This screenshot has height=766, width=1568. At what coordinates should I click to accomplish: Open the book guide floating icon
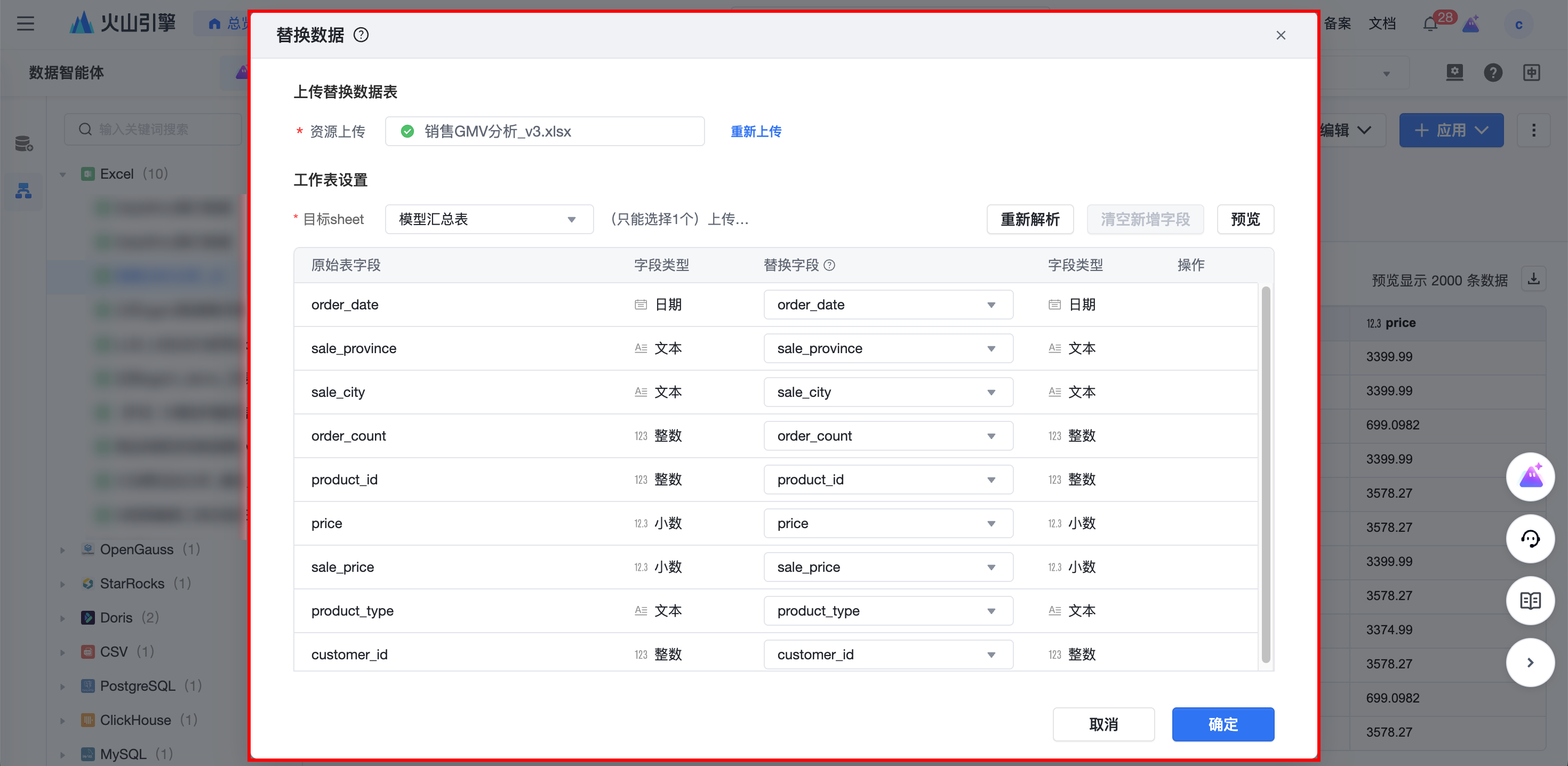[1530, 601]
